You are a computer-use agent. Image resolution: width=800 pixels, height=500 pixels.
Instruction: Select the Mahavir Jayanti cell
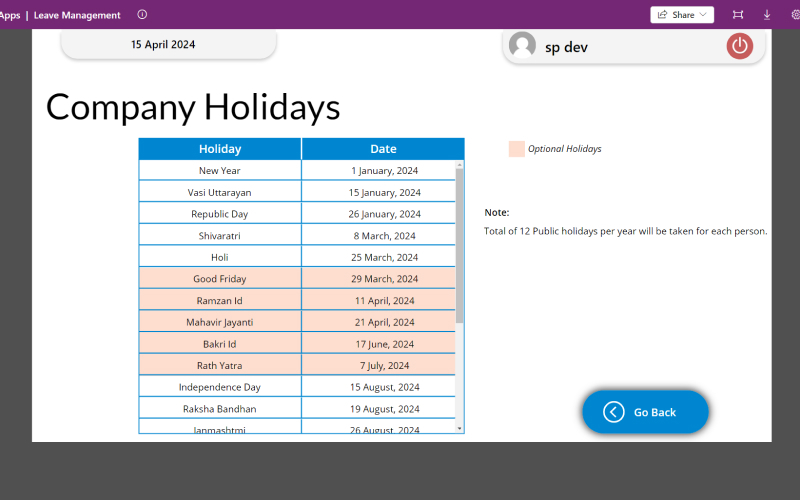click(x=220, y=322)
